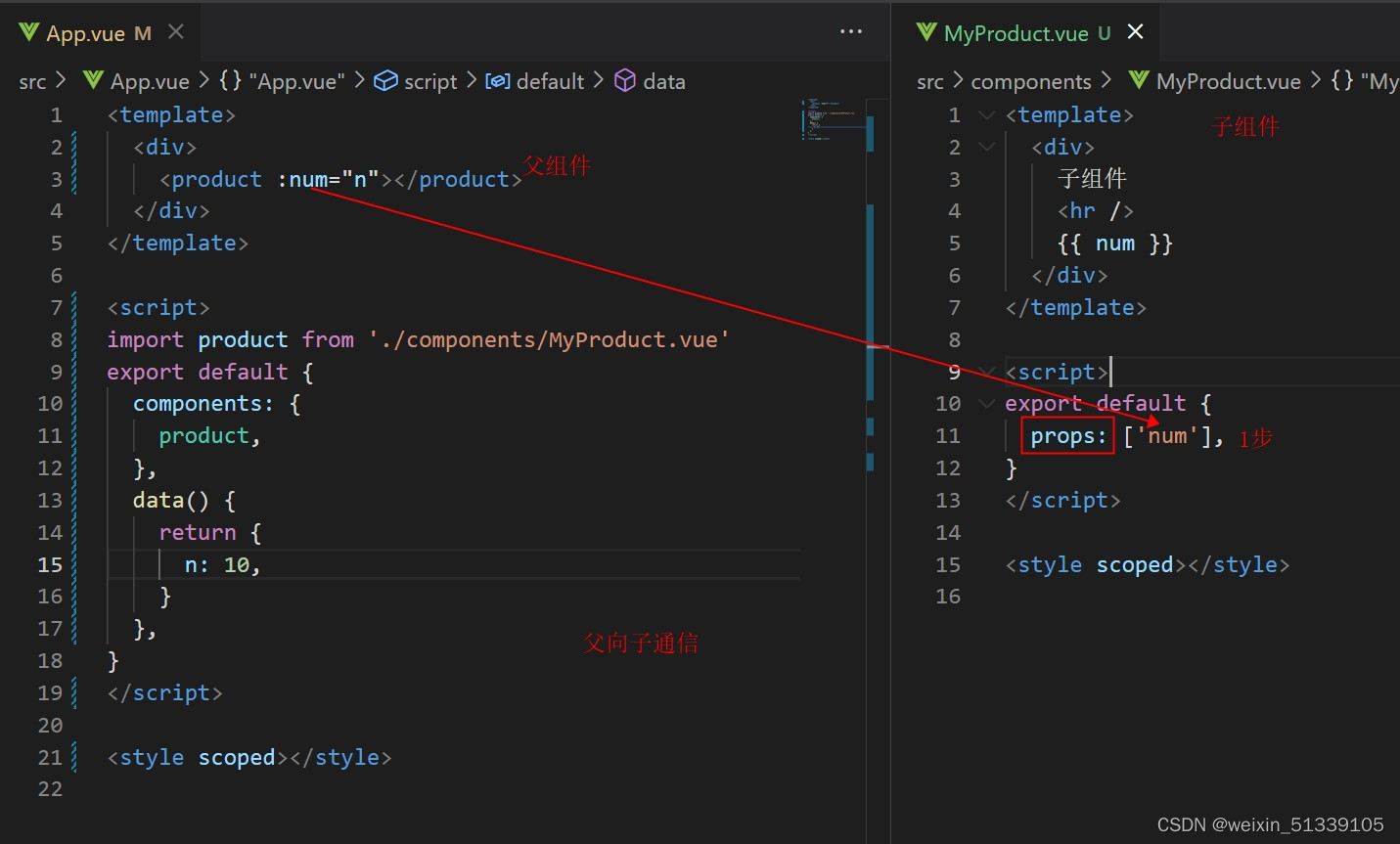Open the script breadcrumb segment
The width and height of the screenshot is (1400, 844).
pos(430,81)
